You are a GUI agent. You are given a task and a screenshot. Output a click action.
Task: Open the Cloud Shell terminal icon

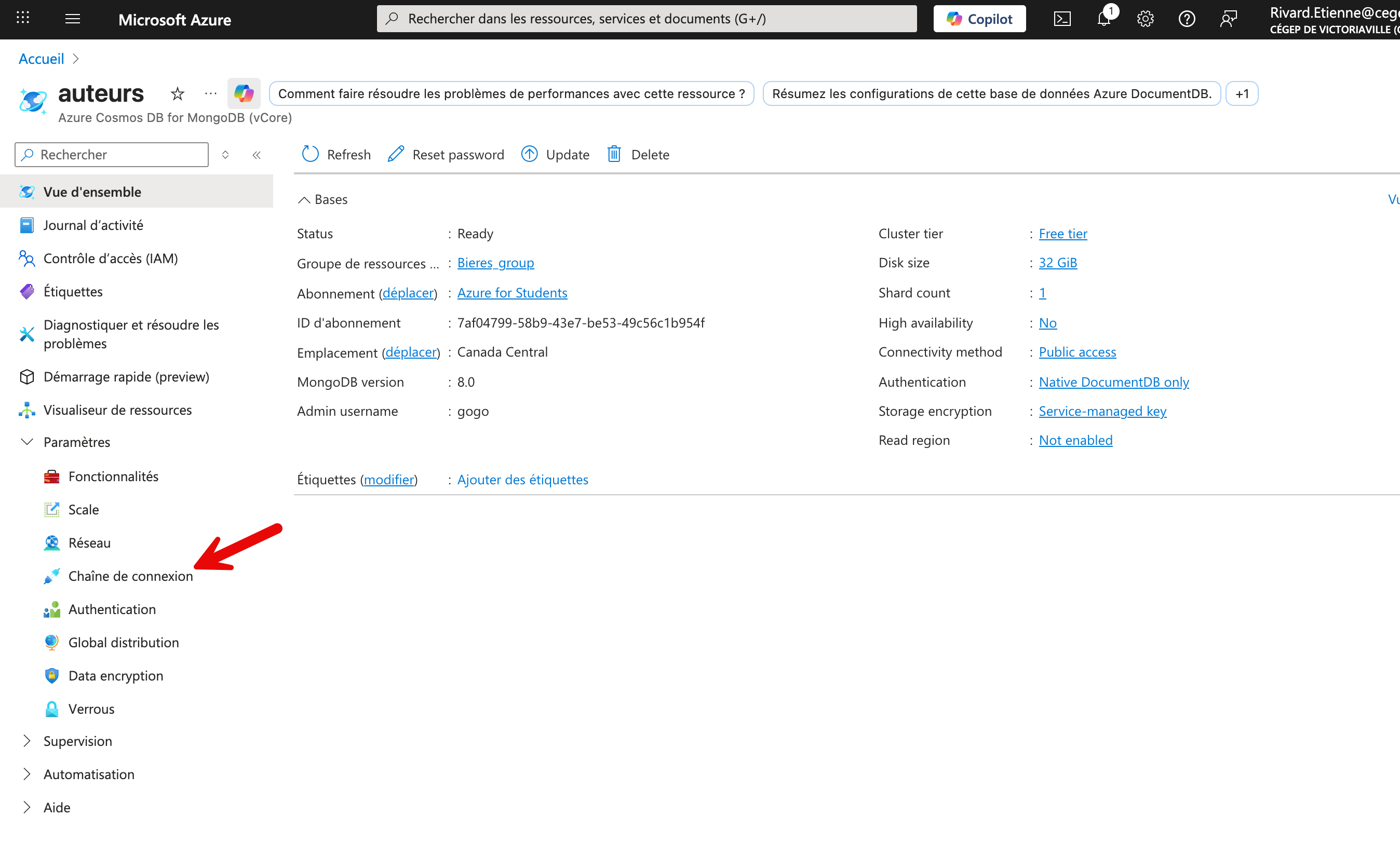coord(1062,18)
